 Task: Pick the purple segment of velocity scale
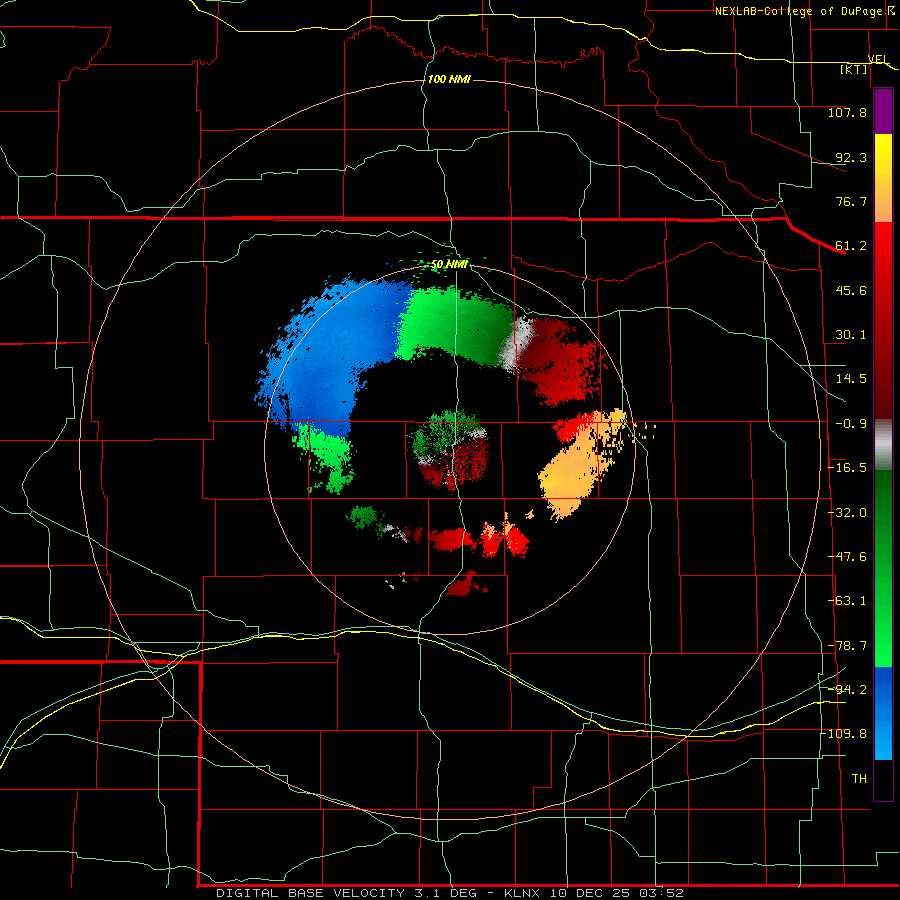[x=883, y=111]
